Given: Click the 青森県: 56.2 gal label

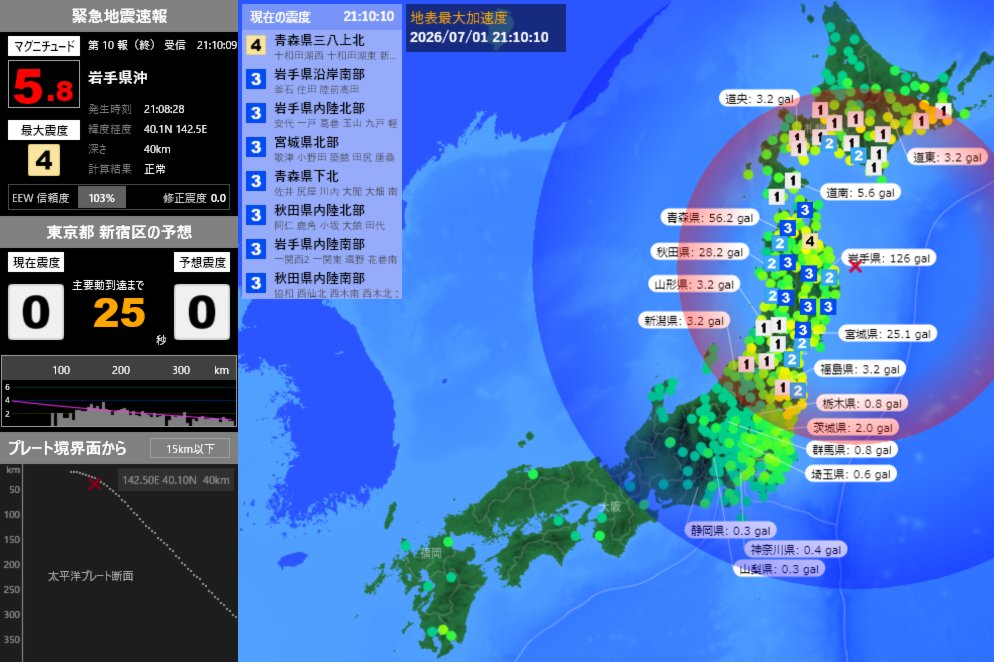Looking at the screenshot, I should click(710, 217).
